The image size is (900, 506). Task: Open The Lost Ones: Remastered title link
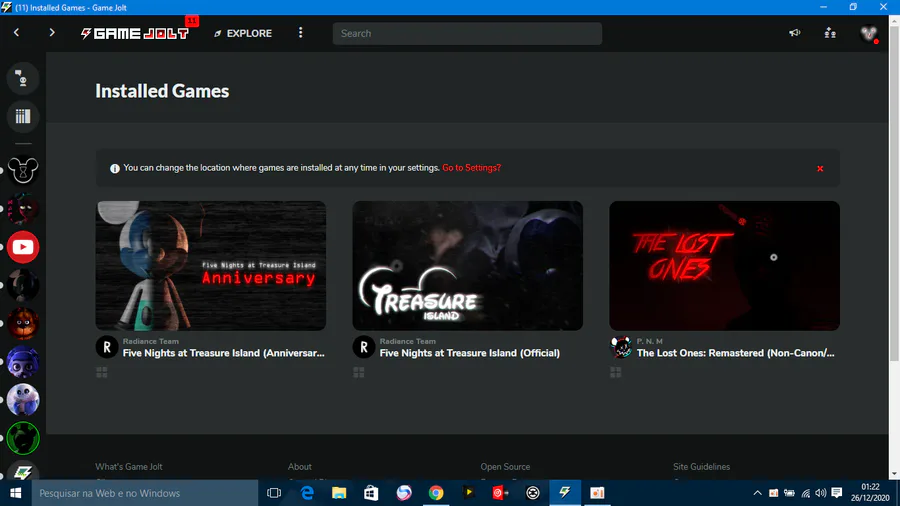736,353
